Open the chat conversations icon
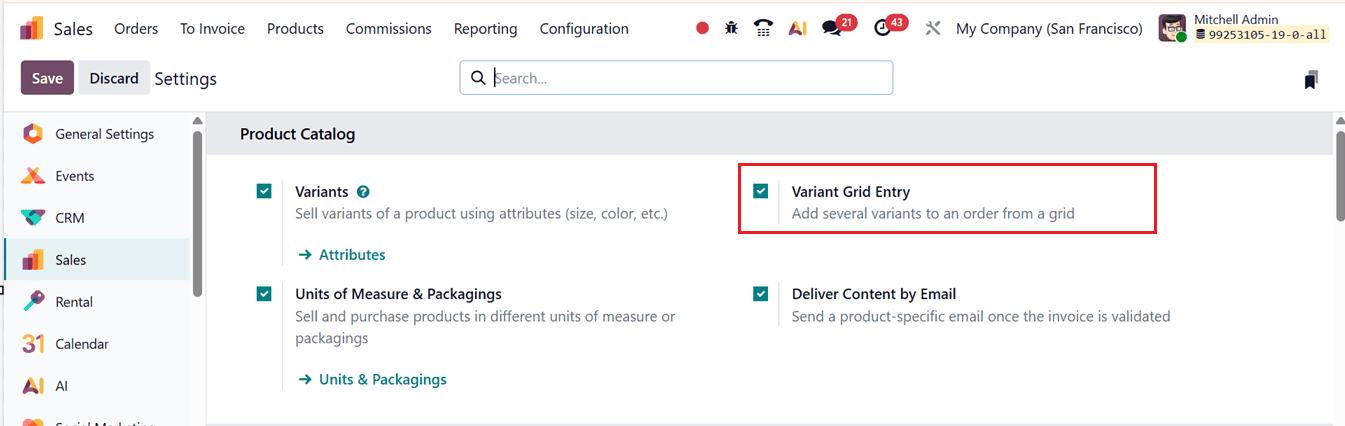The height and width of the screenshot is (426, 1345). tap(832, 28)
